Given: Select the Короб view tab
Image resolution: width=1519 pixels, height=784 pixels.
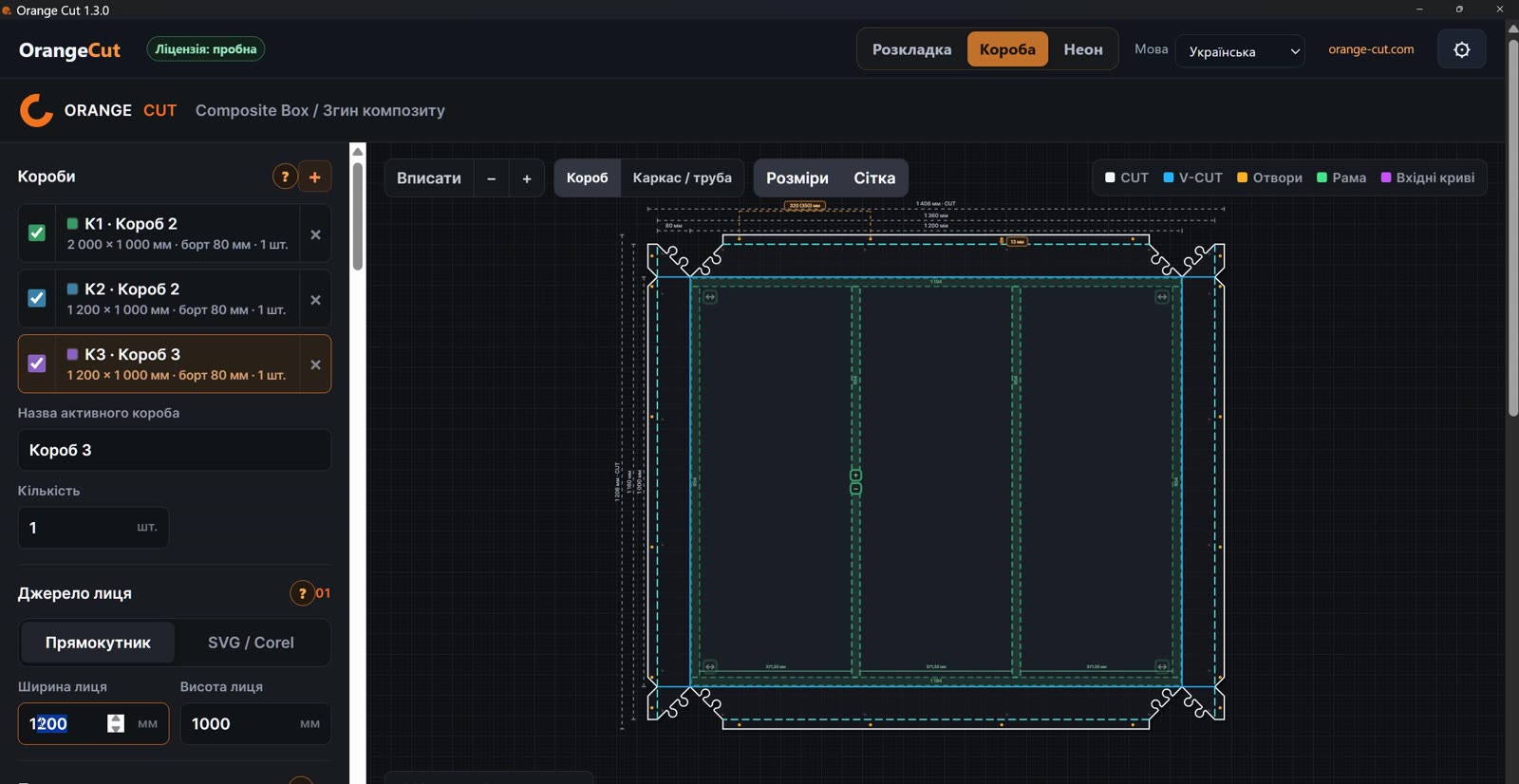Looking at the screenshot, I should point(588,178).
